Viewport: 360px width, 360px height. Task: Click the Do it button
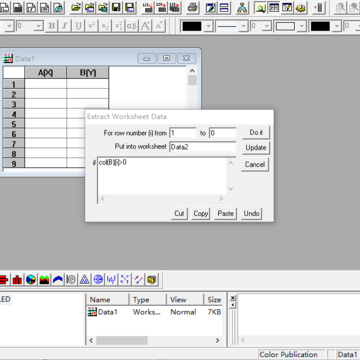pyautogui.click(x=256, y=132)
